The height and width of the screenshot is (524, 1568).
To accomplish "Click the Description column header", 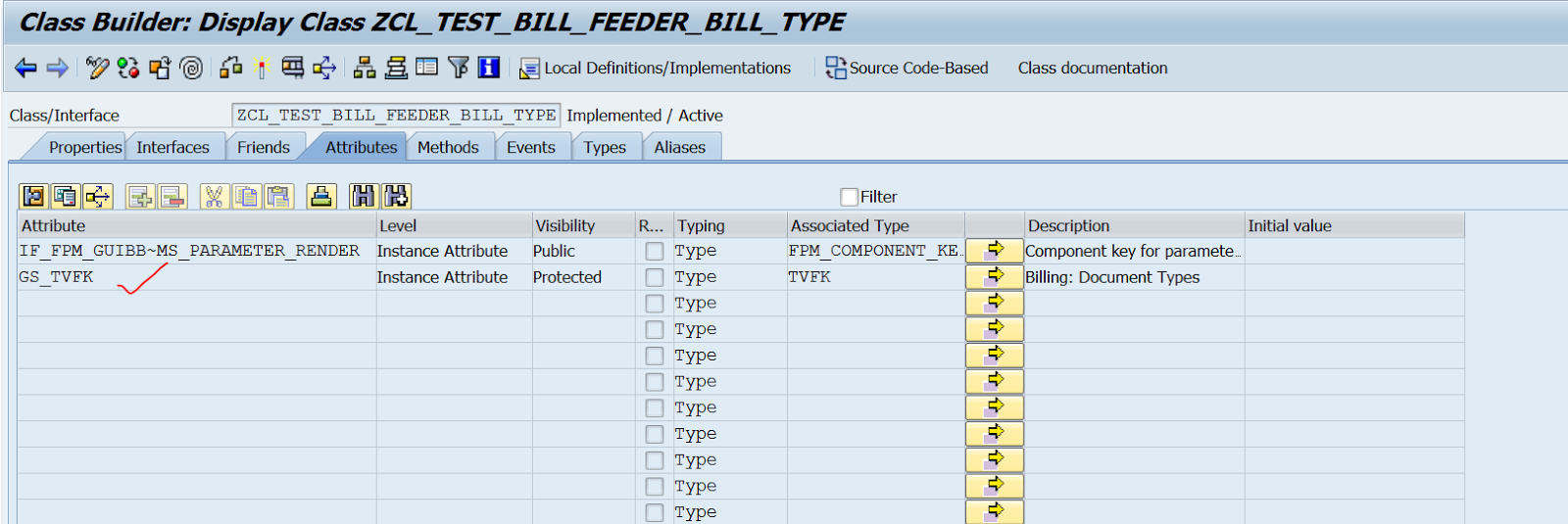I will point(1134,225).
